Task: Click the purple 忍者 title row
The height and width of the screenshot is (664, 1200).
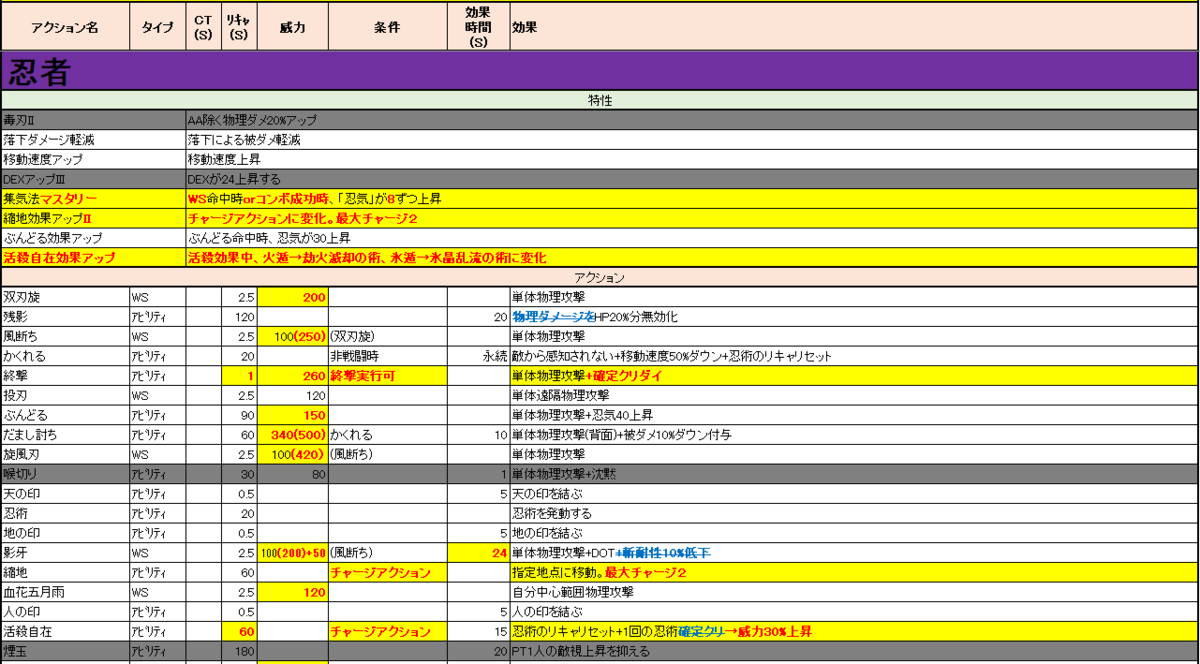Action: tap(599, 71)
